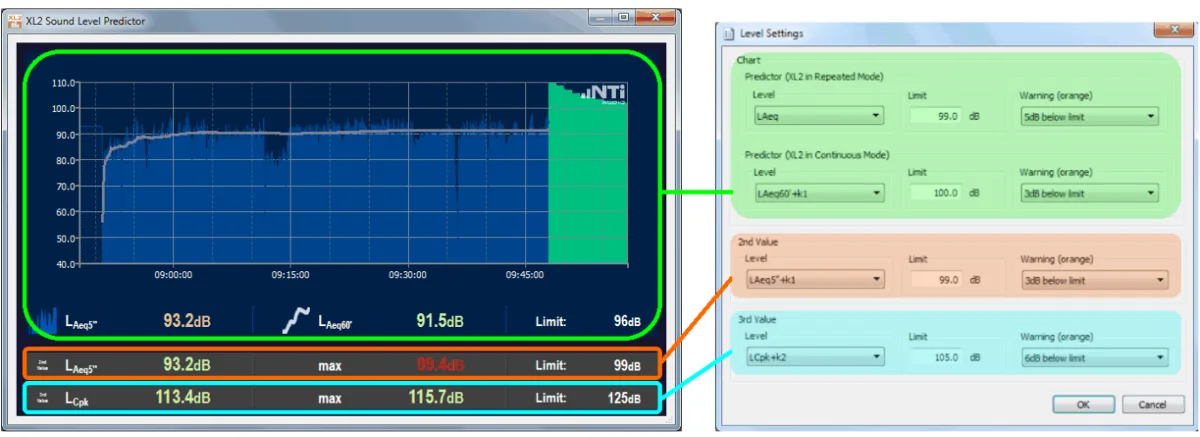1200x437 pixels.
Task: Click OK in Level Settings dialog
Action: pyautogui.click(x=1083, y=405)
